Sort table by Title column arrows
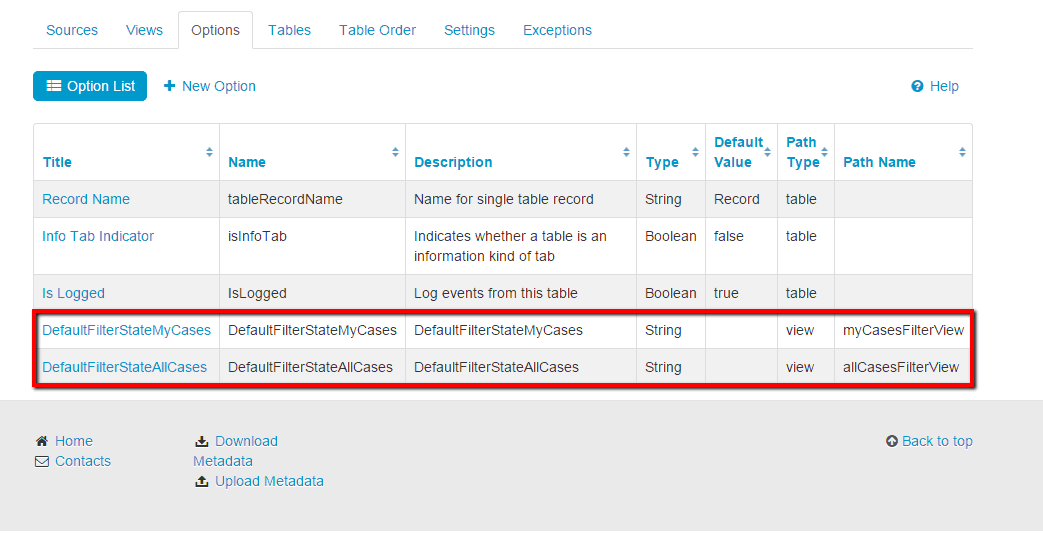The image size is (1043, 552). (x=209, y=152)
